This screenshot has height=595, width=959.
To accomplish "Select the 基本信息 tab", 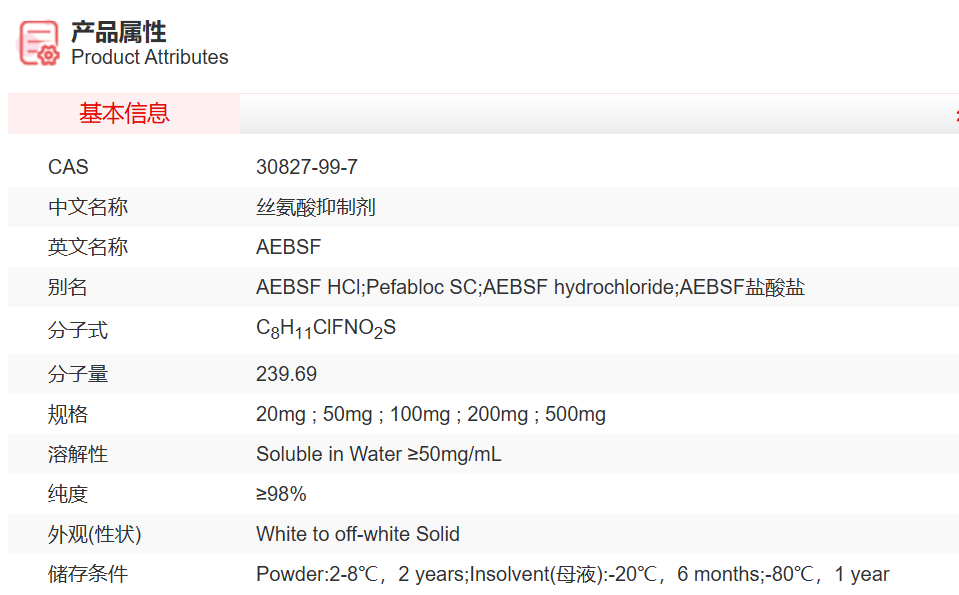I will pyautogui.click(x=124, y=114).
